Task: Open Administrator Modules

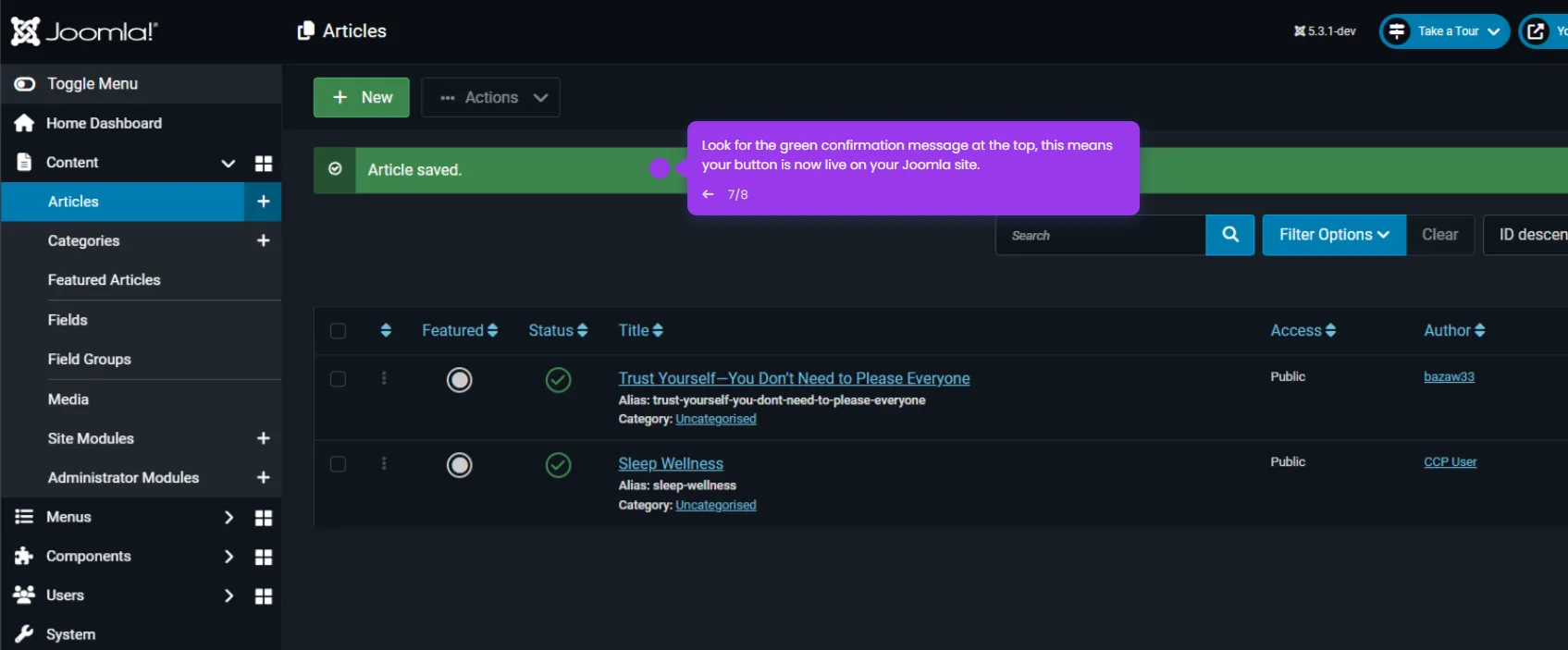Action: [x=123, y=477]
